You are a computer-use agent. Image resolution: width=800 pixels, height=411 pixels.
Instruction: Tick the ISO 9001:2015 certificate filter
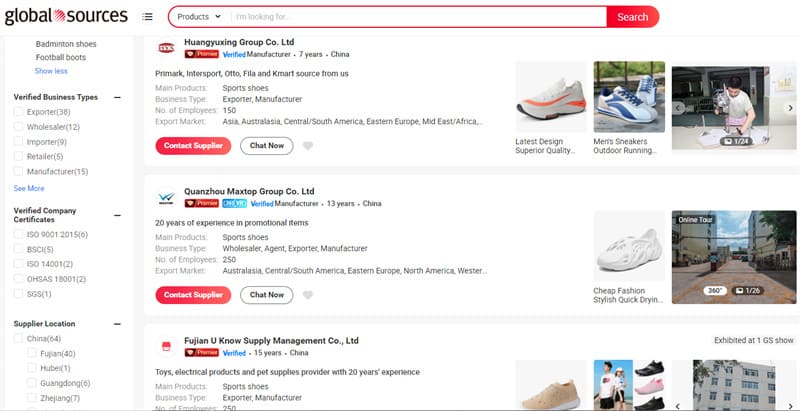pyautogui.click(x=19, y=234)
